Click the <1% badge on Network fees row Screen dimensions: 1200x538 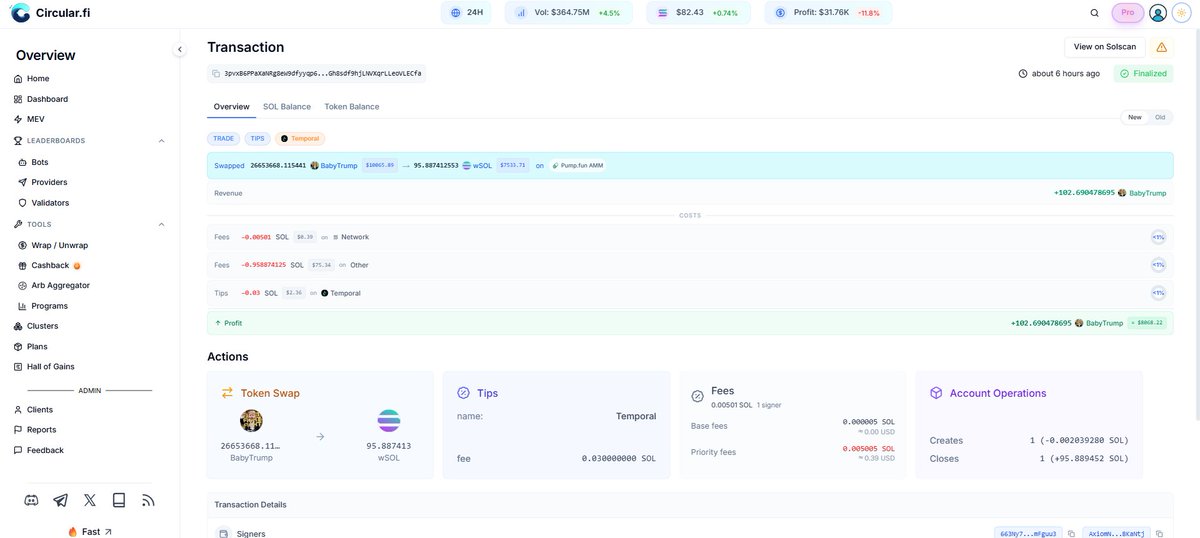1158,237
